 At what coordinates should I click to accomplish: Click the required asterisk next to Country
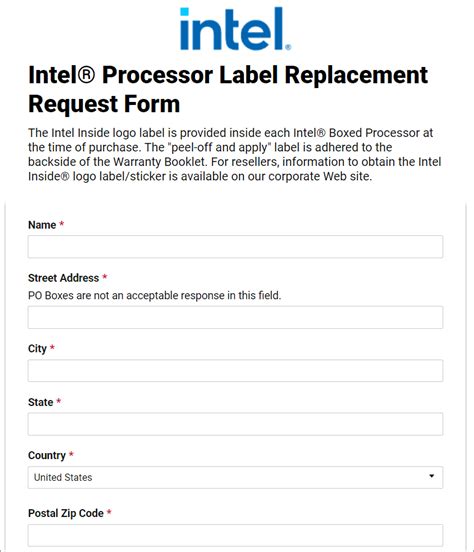71,454
